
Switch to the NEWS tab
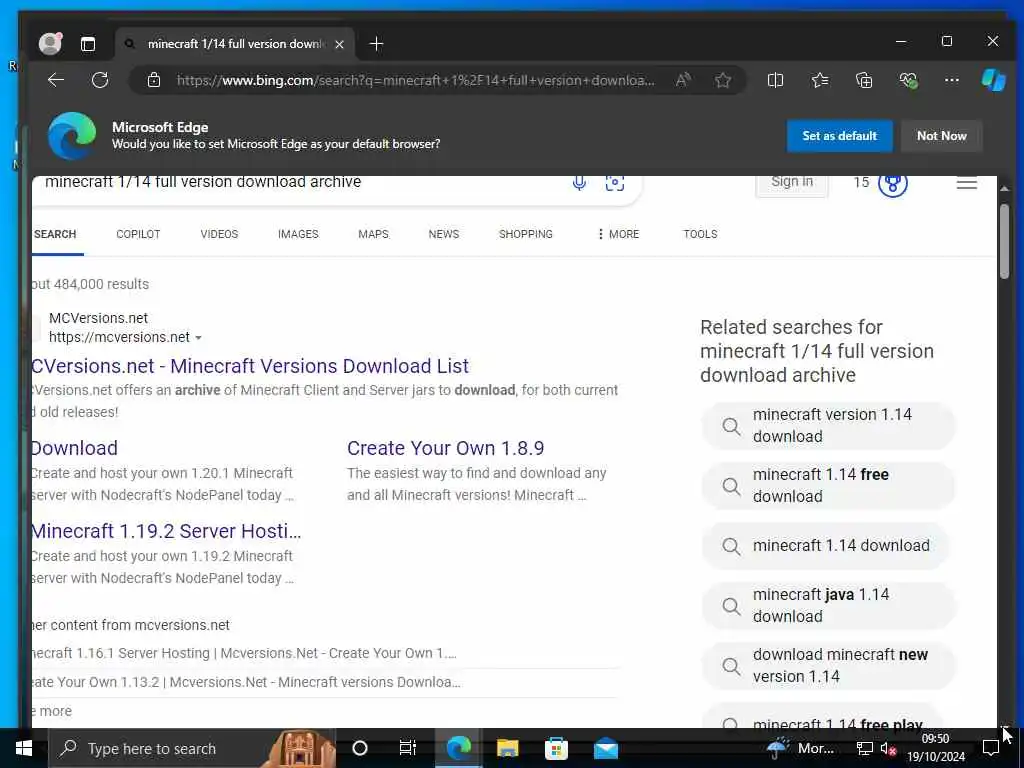click(443, 234)
